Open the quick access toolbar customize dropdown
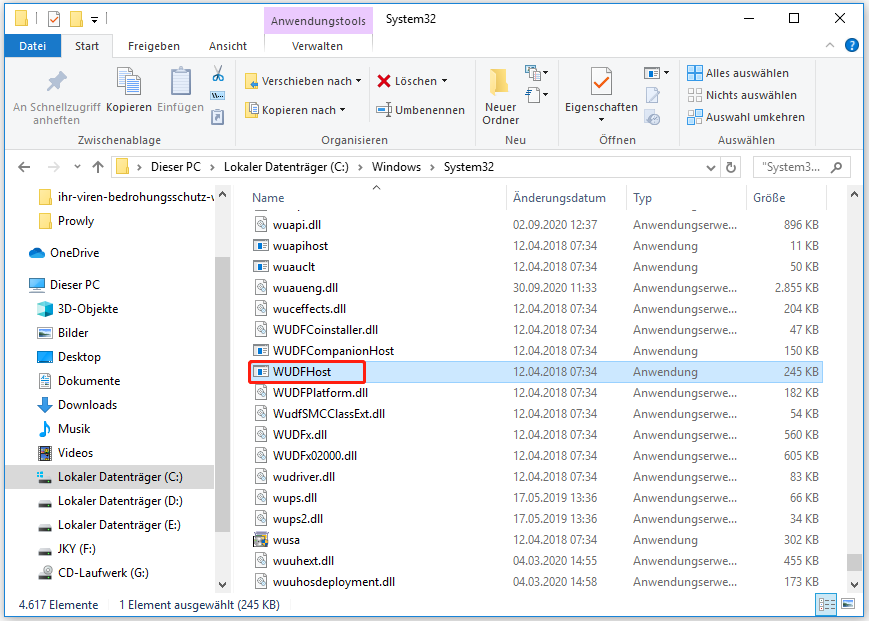869x621 pixels. coord(95,19)
